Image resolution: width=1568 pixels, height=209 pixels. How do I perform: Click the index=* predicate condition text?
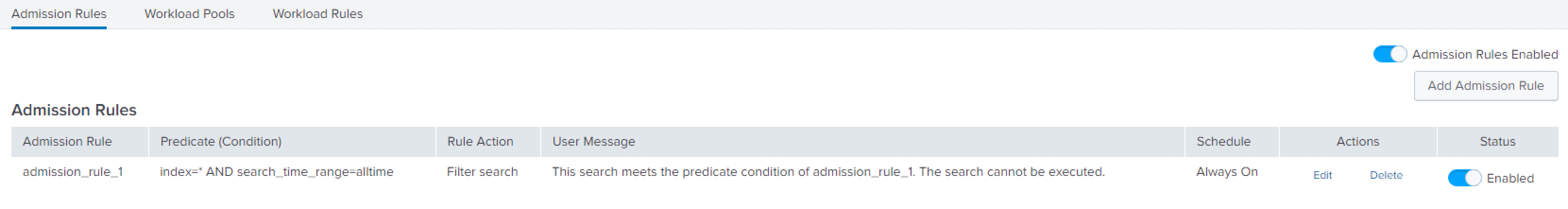point(276,172)
